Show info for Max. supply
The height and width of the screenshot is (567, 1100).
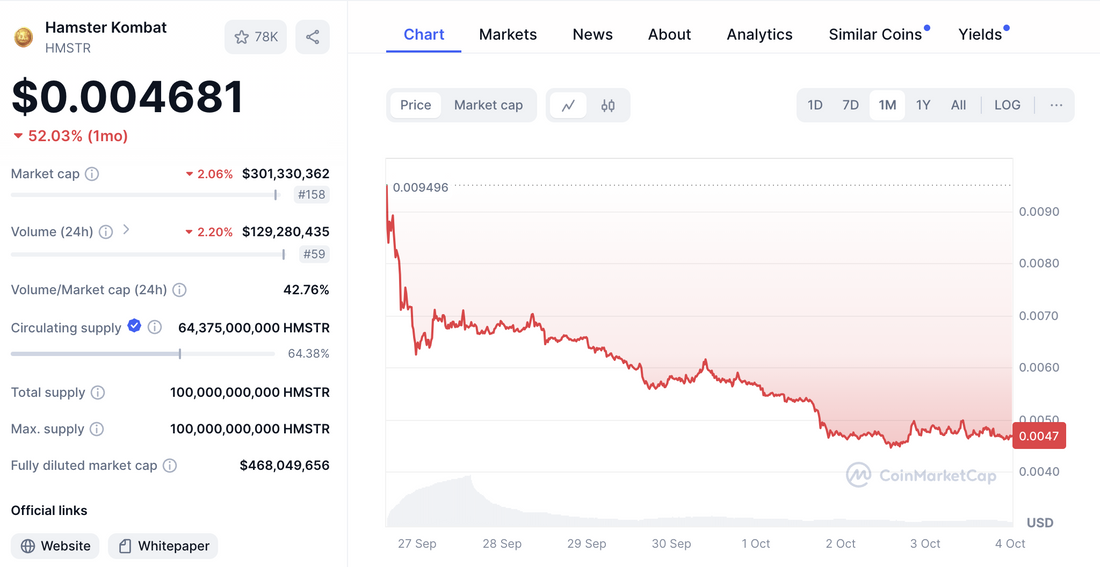click(97, 429)
